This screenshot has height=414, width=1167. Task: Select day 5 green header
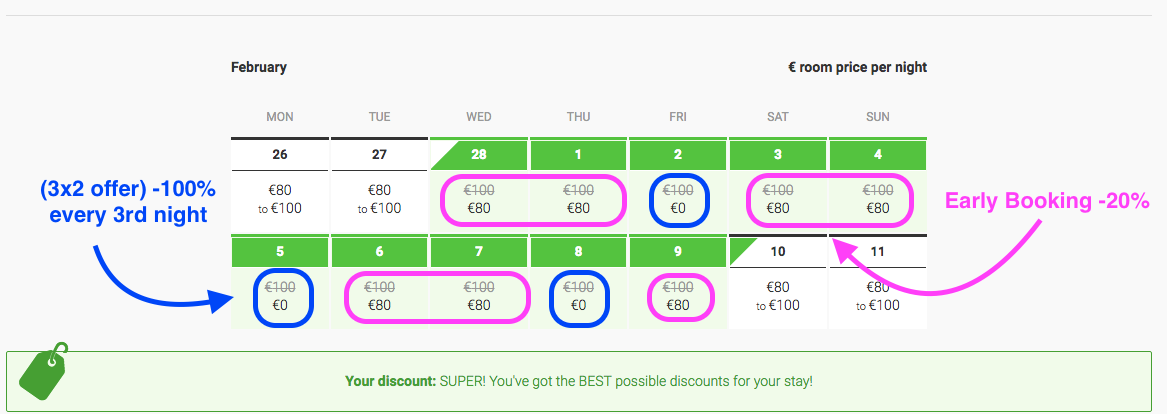pyautogui.click(x=280, y=252)
